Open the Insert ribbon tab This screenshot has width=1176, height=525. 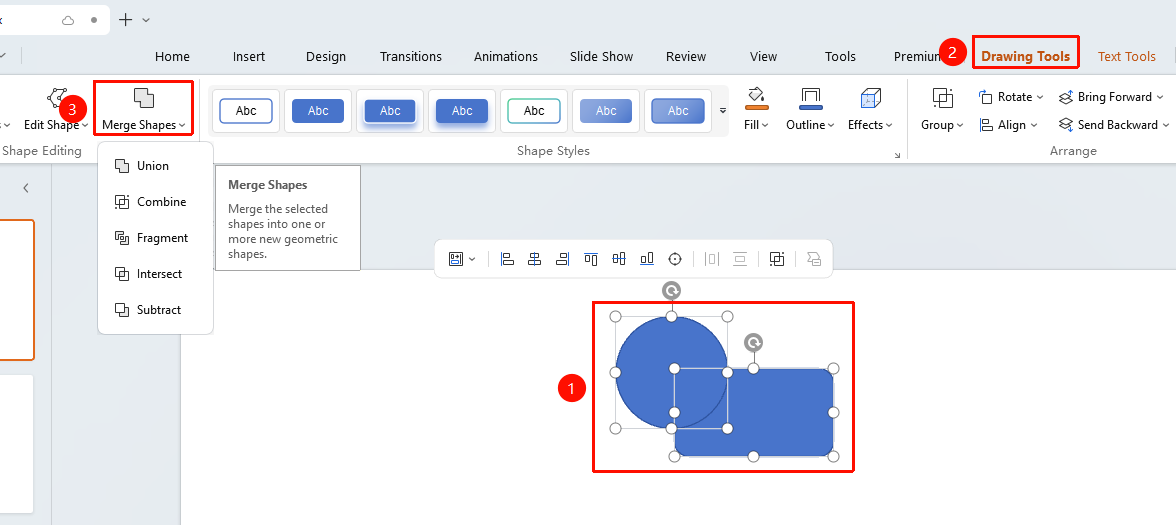coord(248,56)
